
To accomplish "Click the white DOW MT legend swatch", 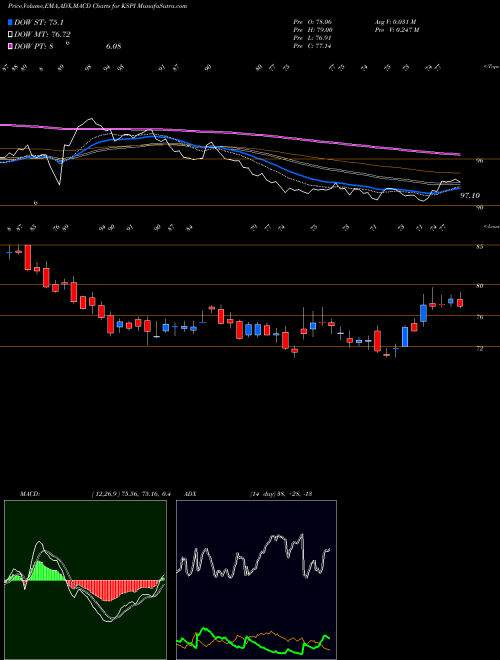I will coord(10,34).
